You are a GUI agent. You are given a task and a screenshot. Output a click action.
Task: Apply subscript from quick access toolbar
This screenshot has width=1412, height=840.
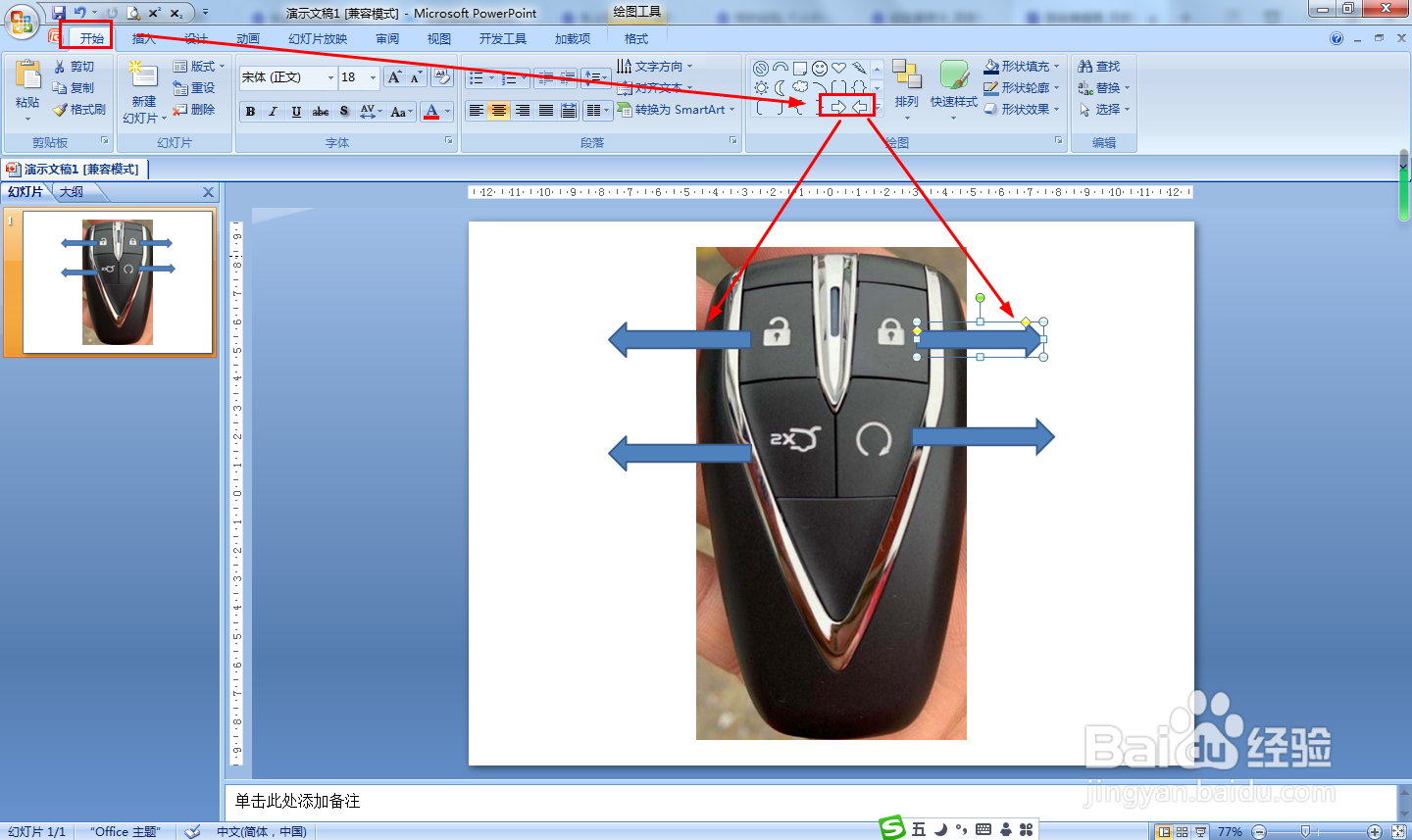tap(176, 13)
